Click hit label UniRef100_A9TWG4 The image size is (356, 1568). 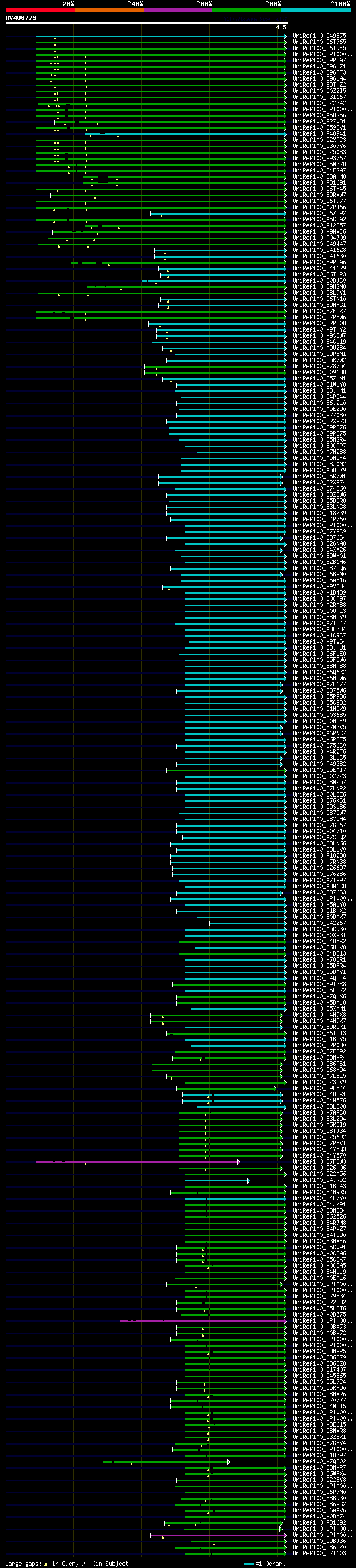click(319, 641)
